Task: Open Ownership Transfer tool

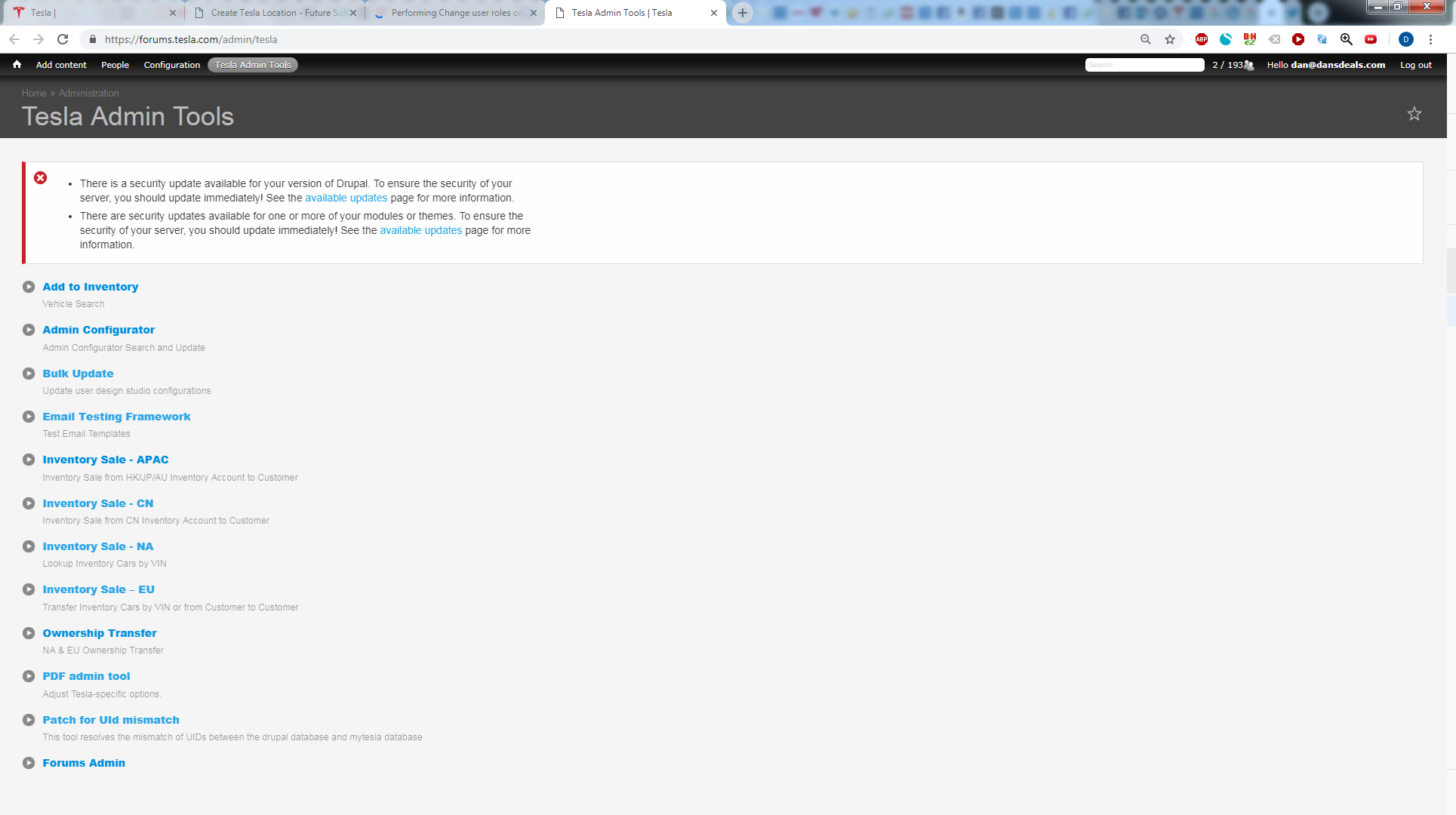Action: tap(100, 633)
